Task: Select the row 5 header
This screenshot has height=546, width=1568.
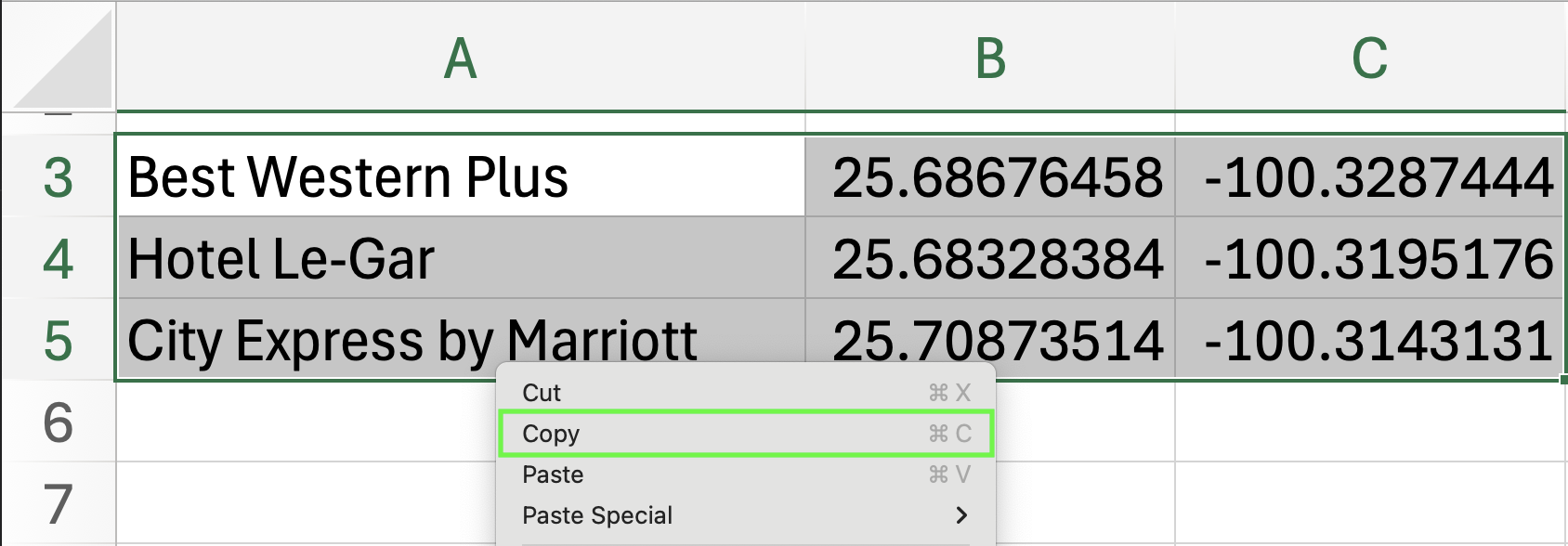Action: click(x=58, y=340)
